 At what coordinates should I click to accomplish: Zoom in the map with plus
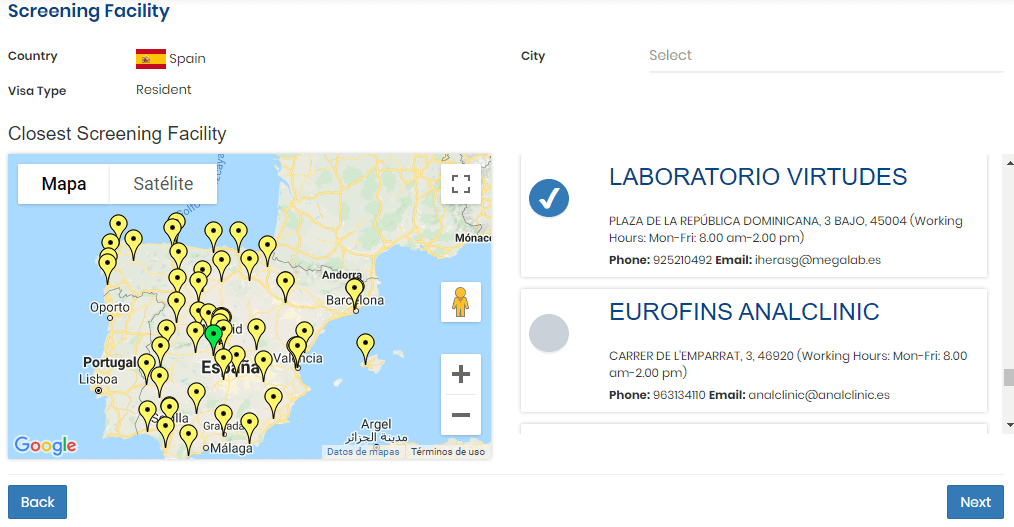460,374
